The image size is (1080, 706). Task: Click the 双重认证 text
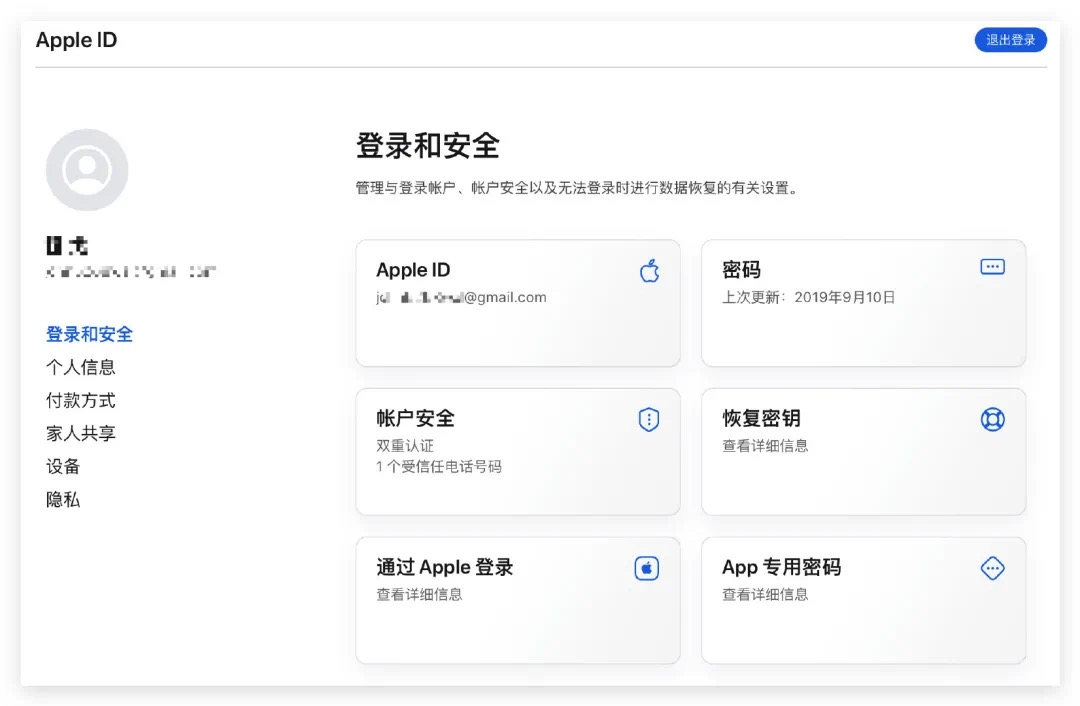[x=405, y=446]
